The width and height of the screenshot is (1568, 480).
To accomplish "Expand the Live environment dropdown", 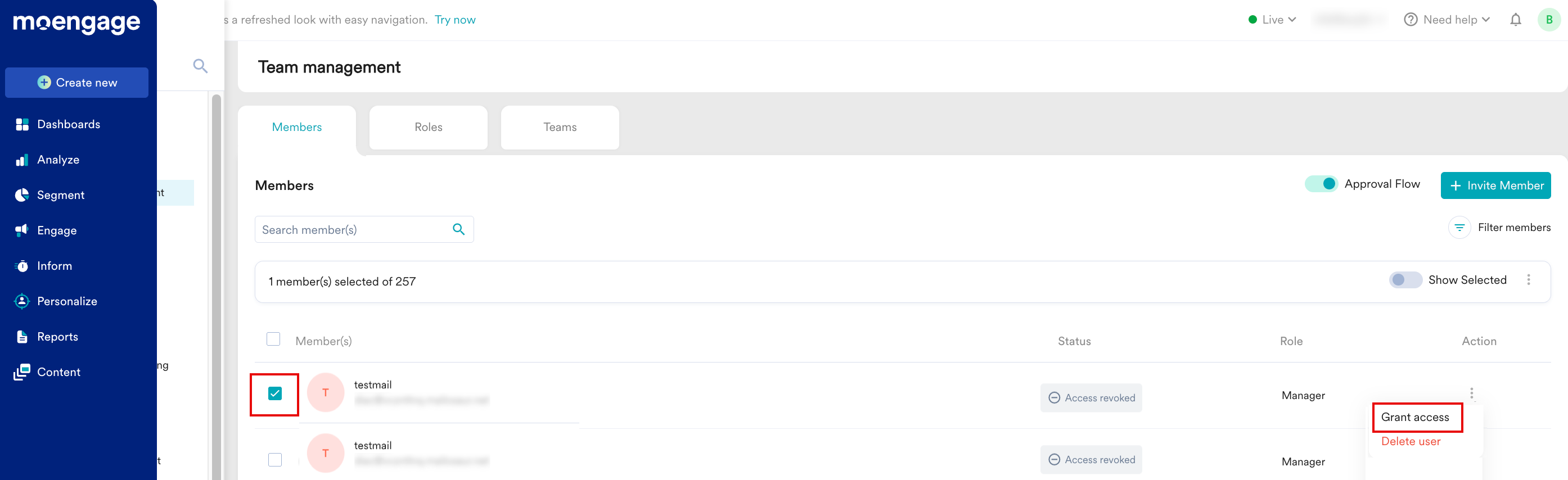I will 1272,20.
